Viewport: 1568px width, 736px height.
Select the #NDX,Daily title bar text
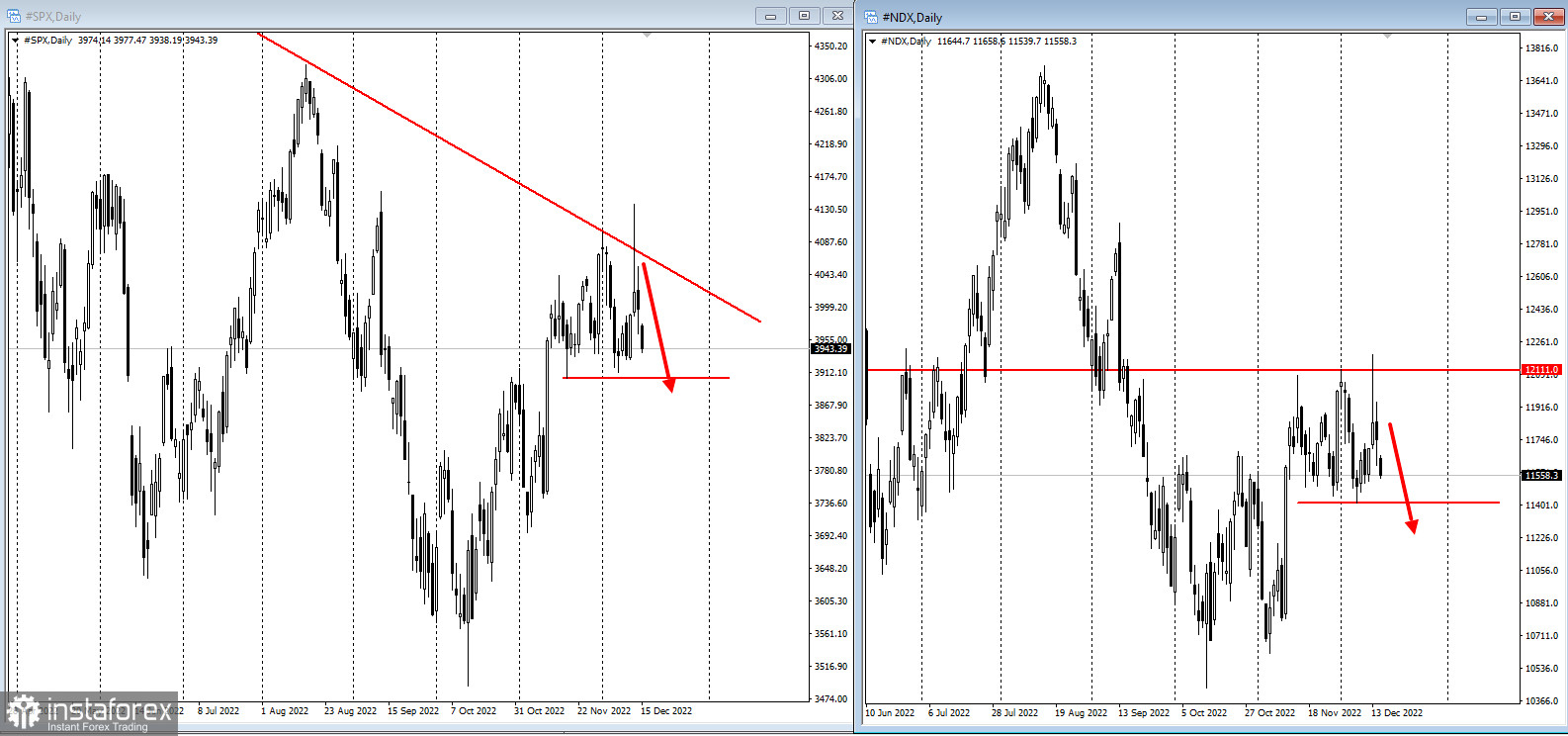pyautogui.click(x=912, y=18)
